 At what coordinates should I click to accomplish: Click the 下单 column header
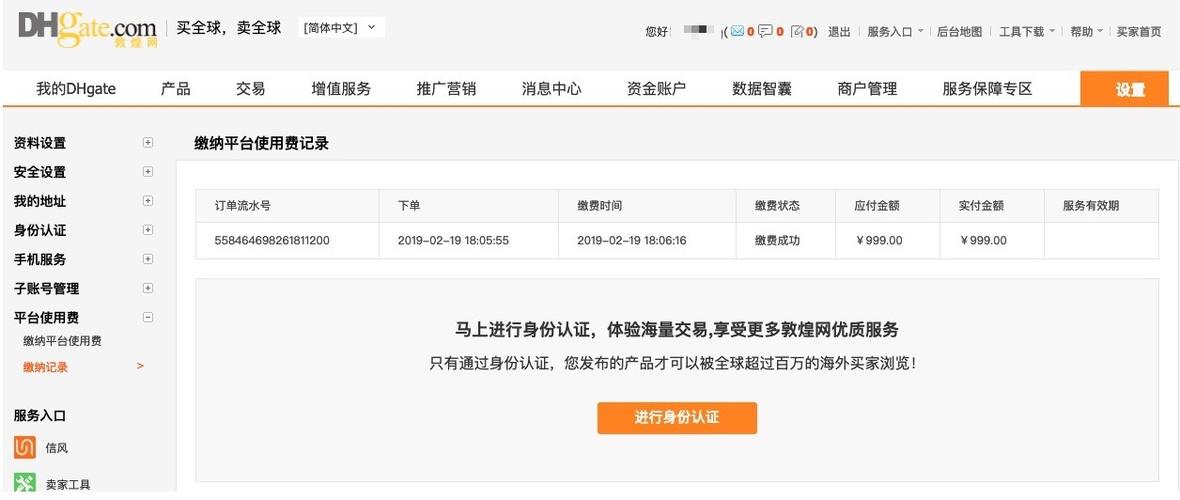(409, 206)
